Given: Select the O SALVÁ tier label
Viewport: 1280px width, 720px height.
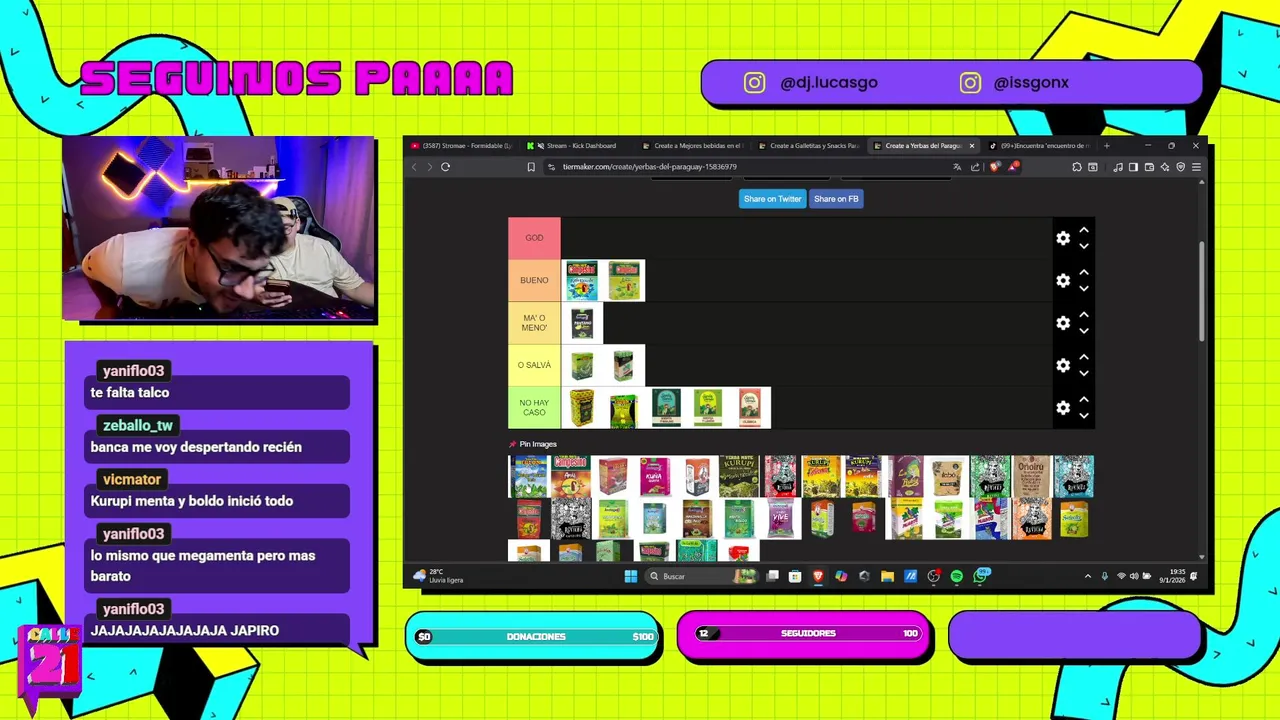Looking at the screenshot, I should pyautogui.click(x=534, y=365).
